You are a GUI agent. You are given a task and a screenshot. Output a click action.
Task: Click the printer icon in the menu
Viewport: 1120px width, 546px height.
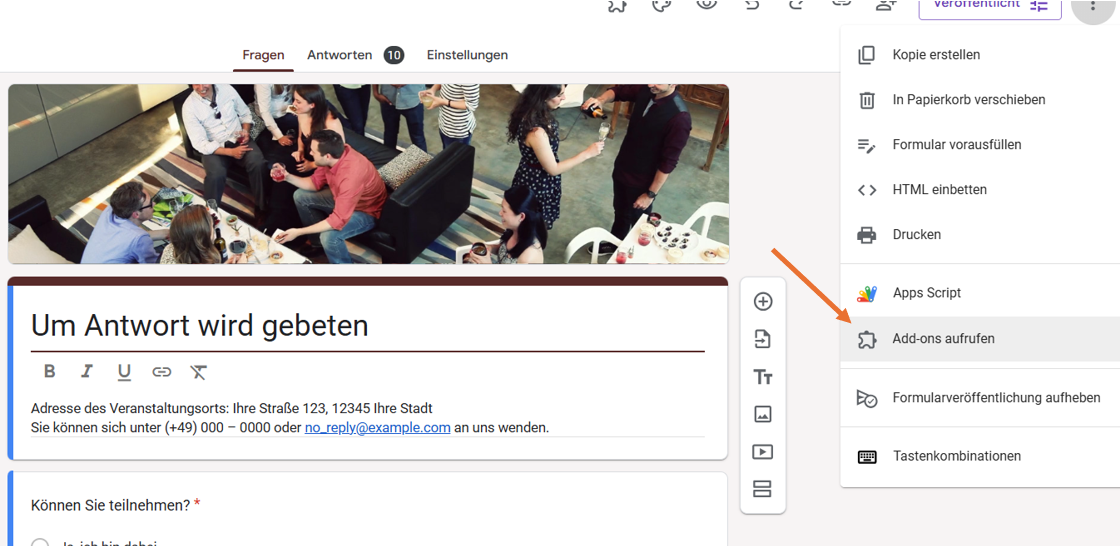click(x=866, y=234)
